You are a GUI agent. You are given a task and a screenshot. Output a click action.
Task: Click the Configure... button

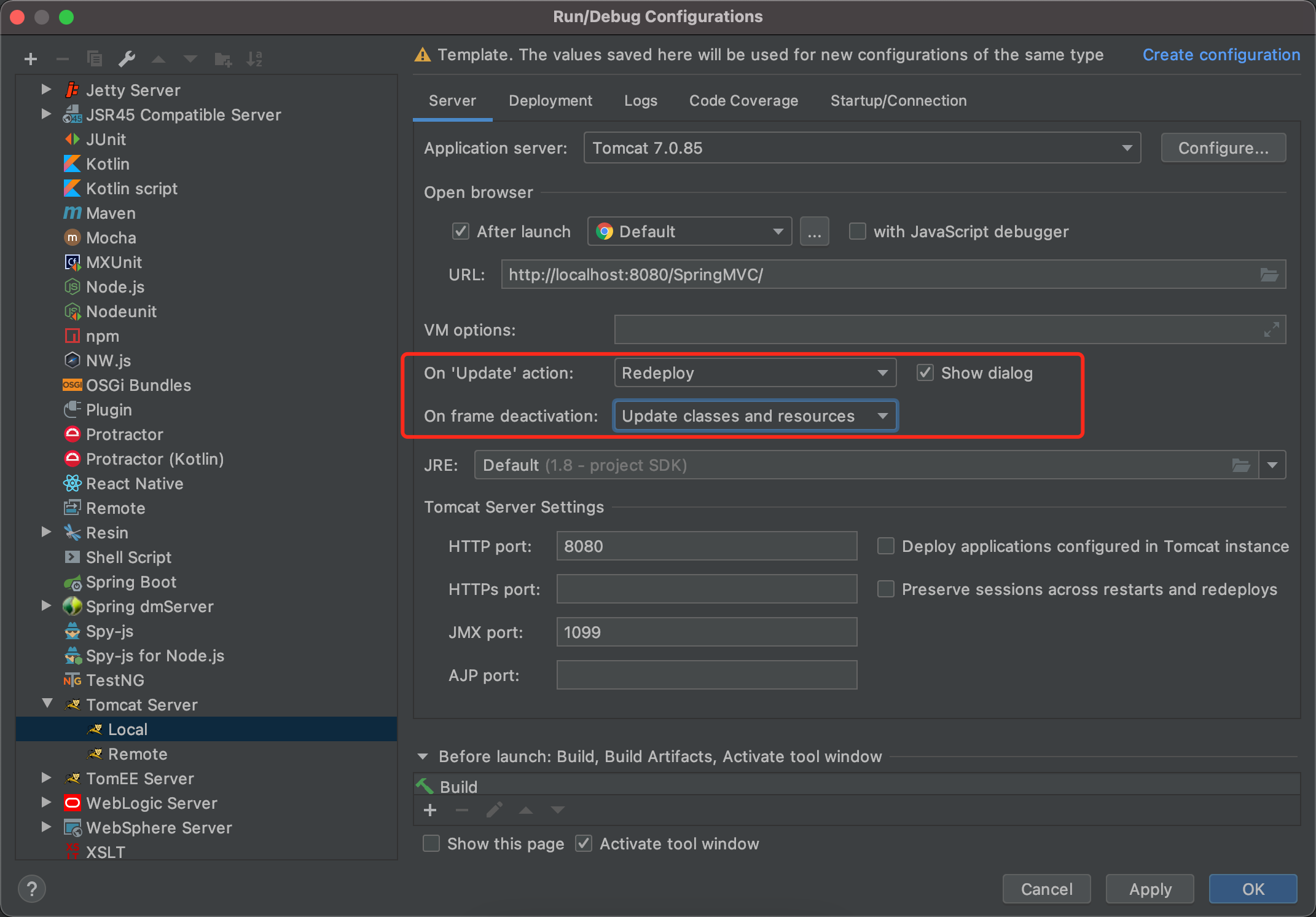tap(1223, 148)
